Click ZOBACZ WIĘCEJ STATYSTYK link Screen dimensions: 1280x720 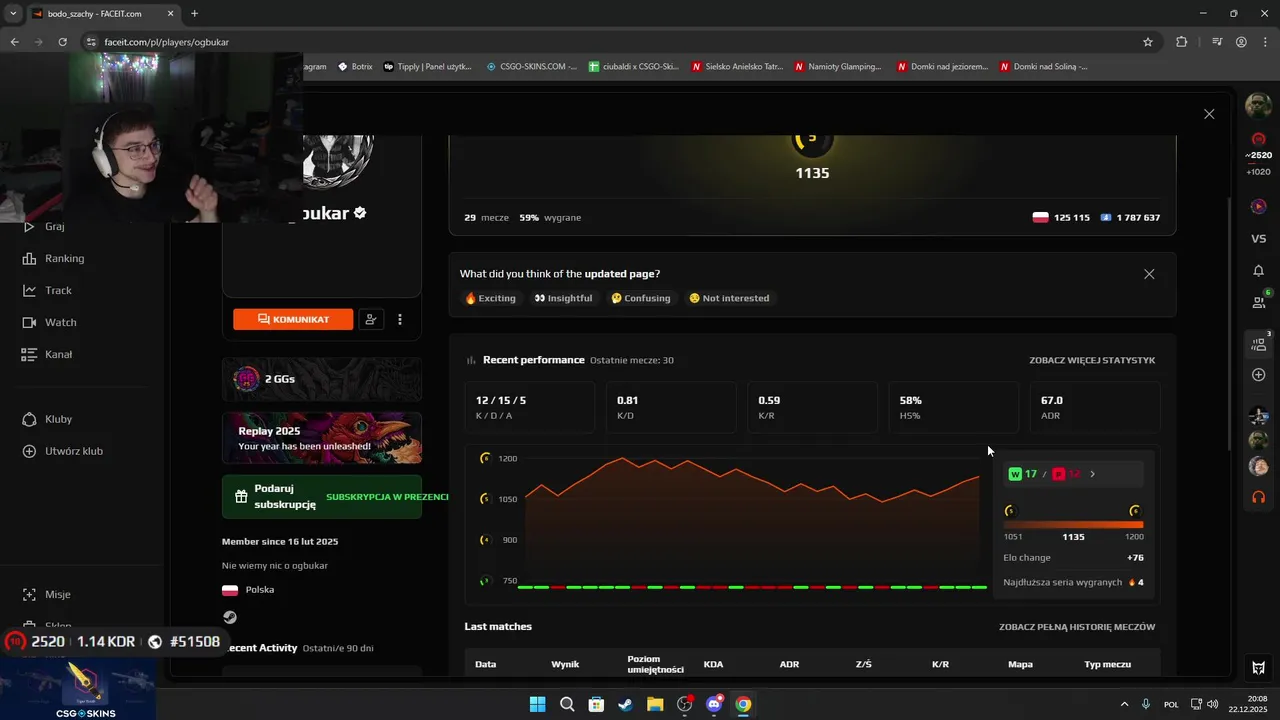(x=1092, y=360)
